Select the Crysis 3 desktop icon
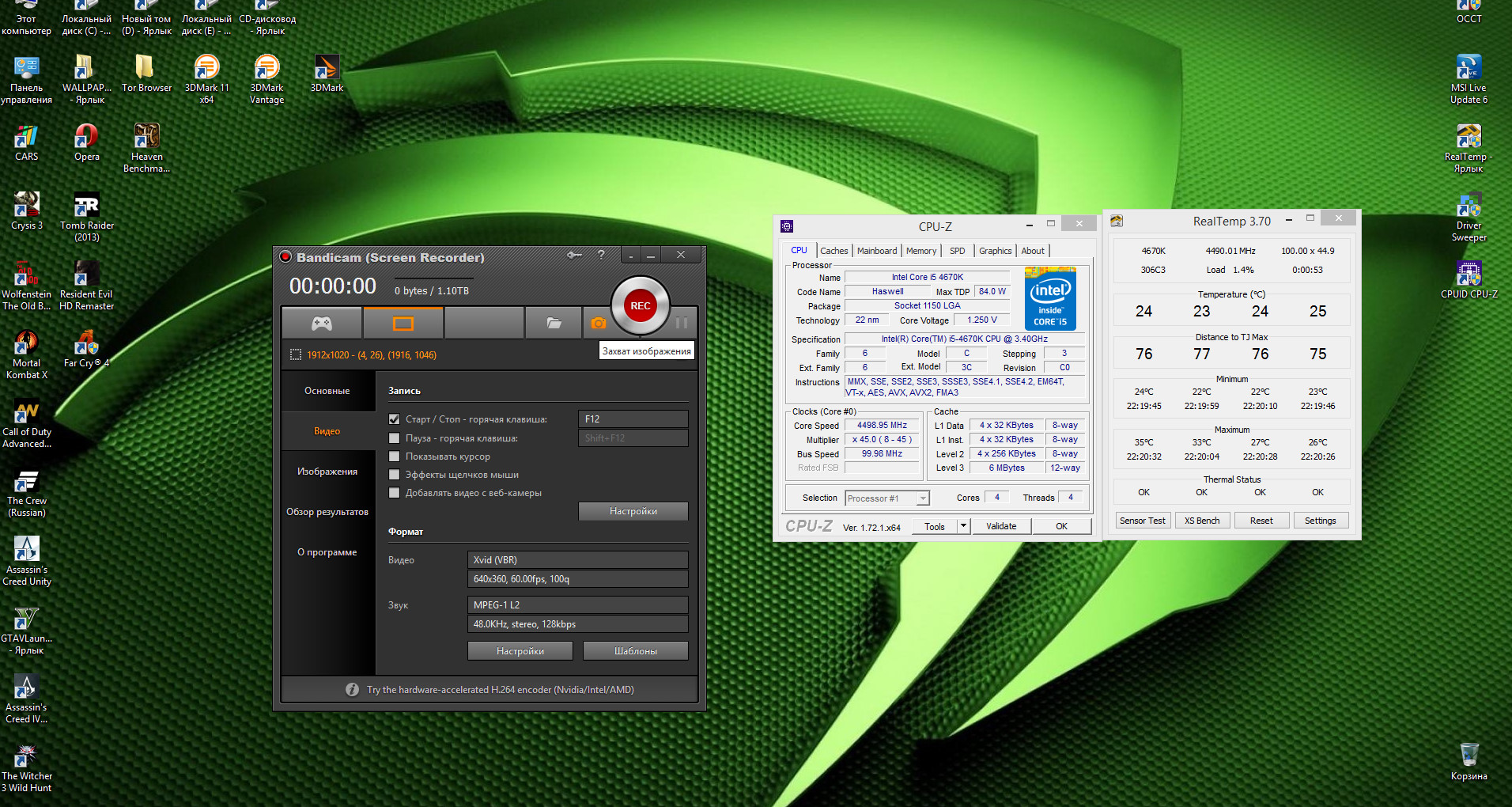The height and width of the screenshot is (807, 1512). coord(27,211)
